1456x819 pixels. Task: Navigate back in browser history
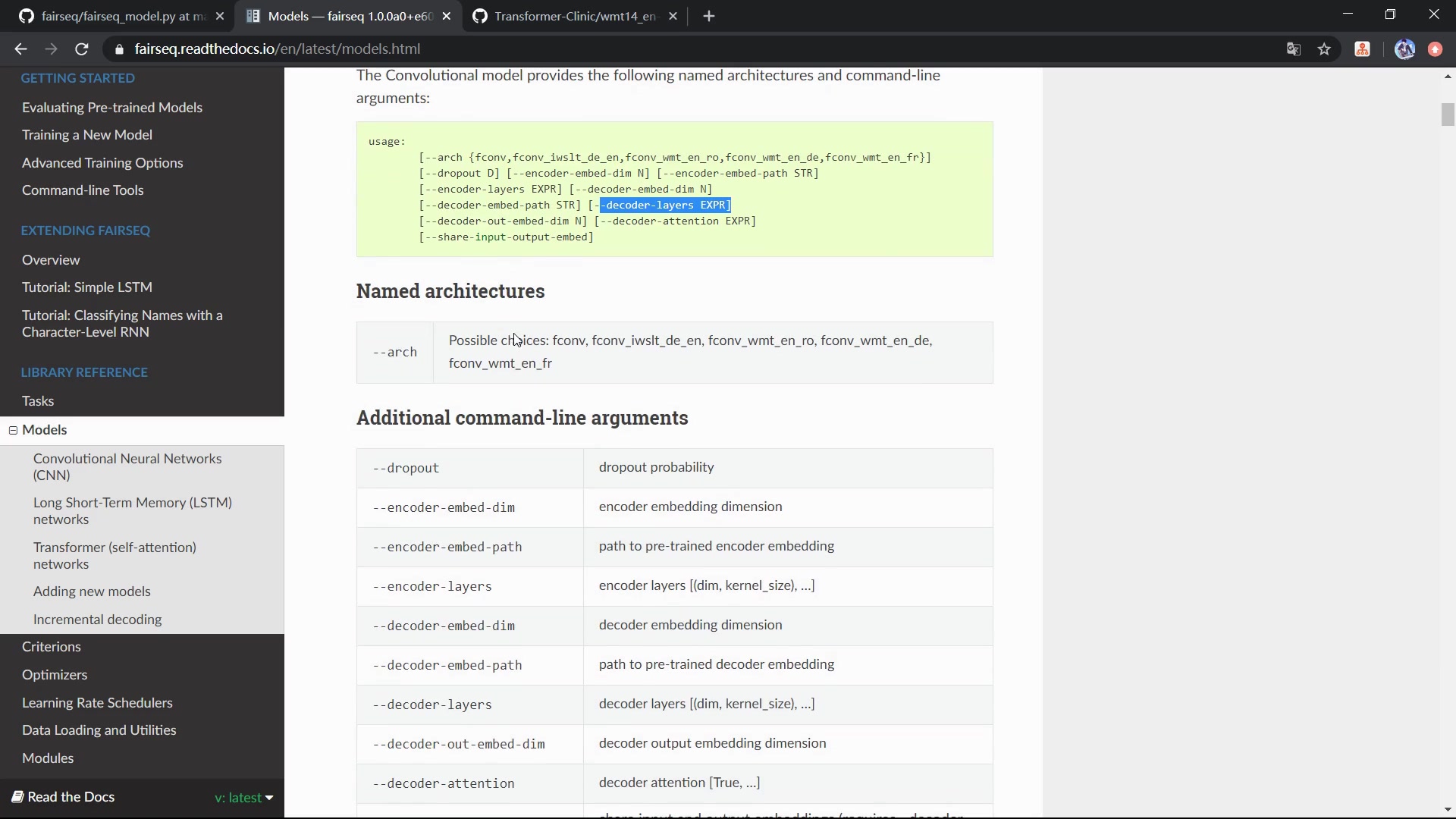[20, 49]
